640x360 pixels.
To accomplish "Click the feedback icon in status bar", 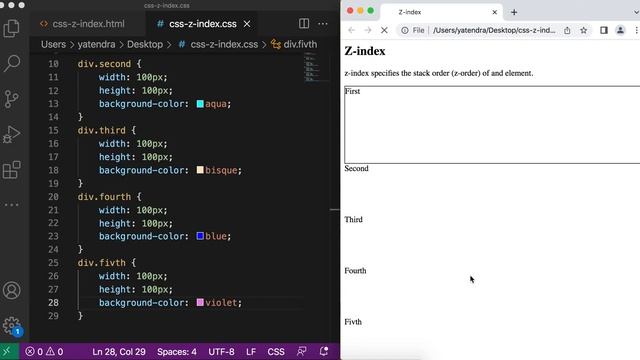I will (x=302, y=351).
